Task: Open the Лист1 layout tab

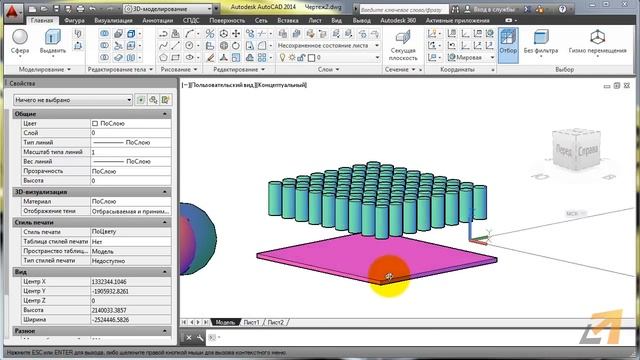Action: point(251,322)
